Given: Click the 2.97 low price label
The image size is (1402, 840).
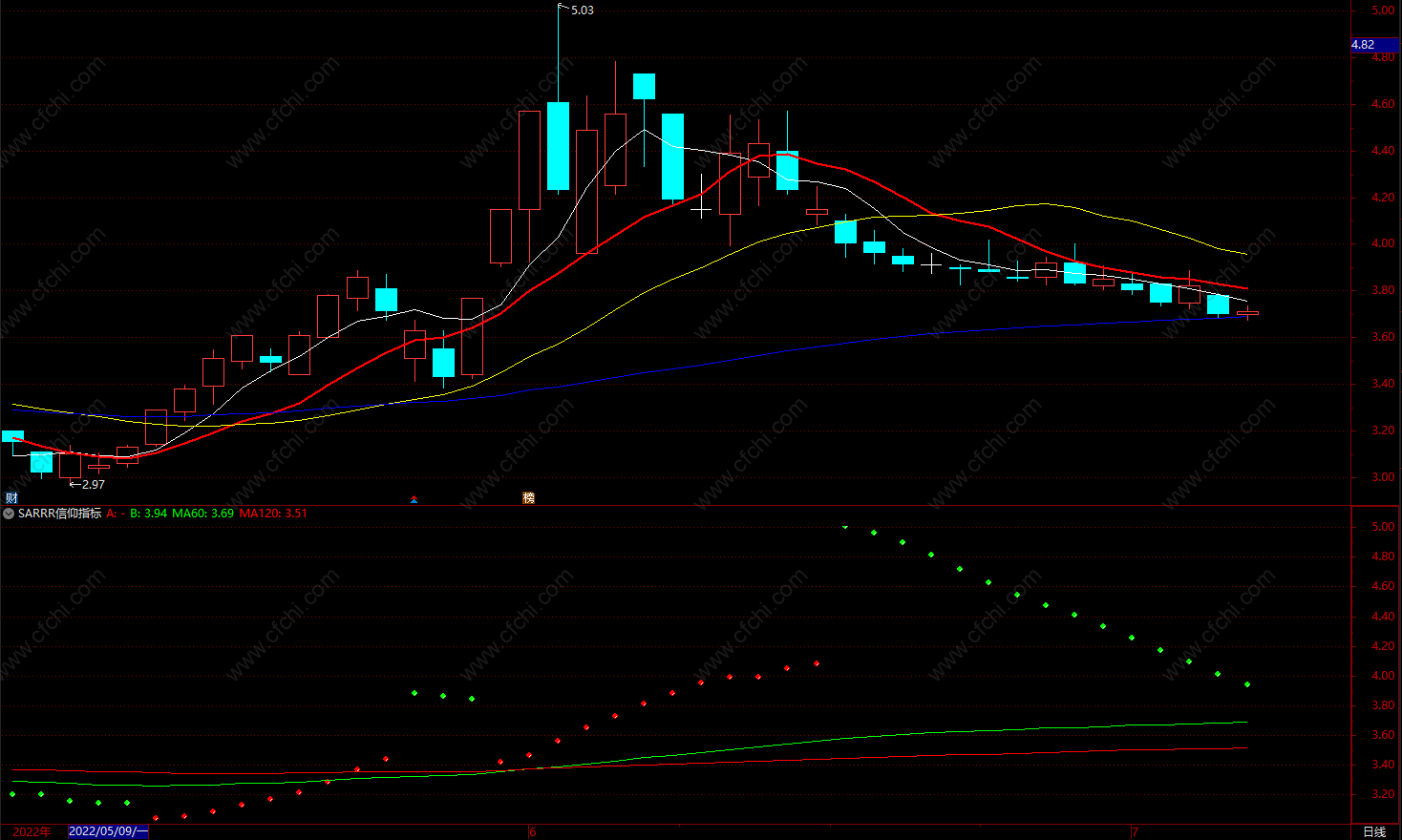Looking at the screenshot, I should point(93,485).
